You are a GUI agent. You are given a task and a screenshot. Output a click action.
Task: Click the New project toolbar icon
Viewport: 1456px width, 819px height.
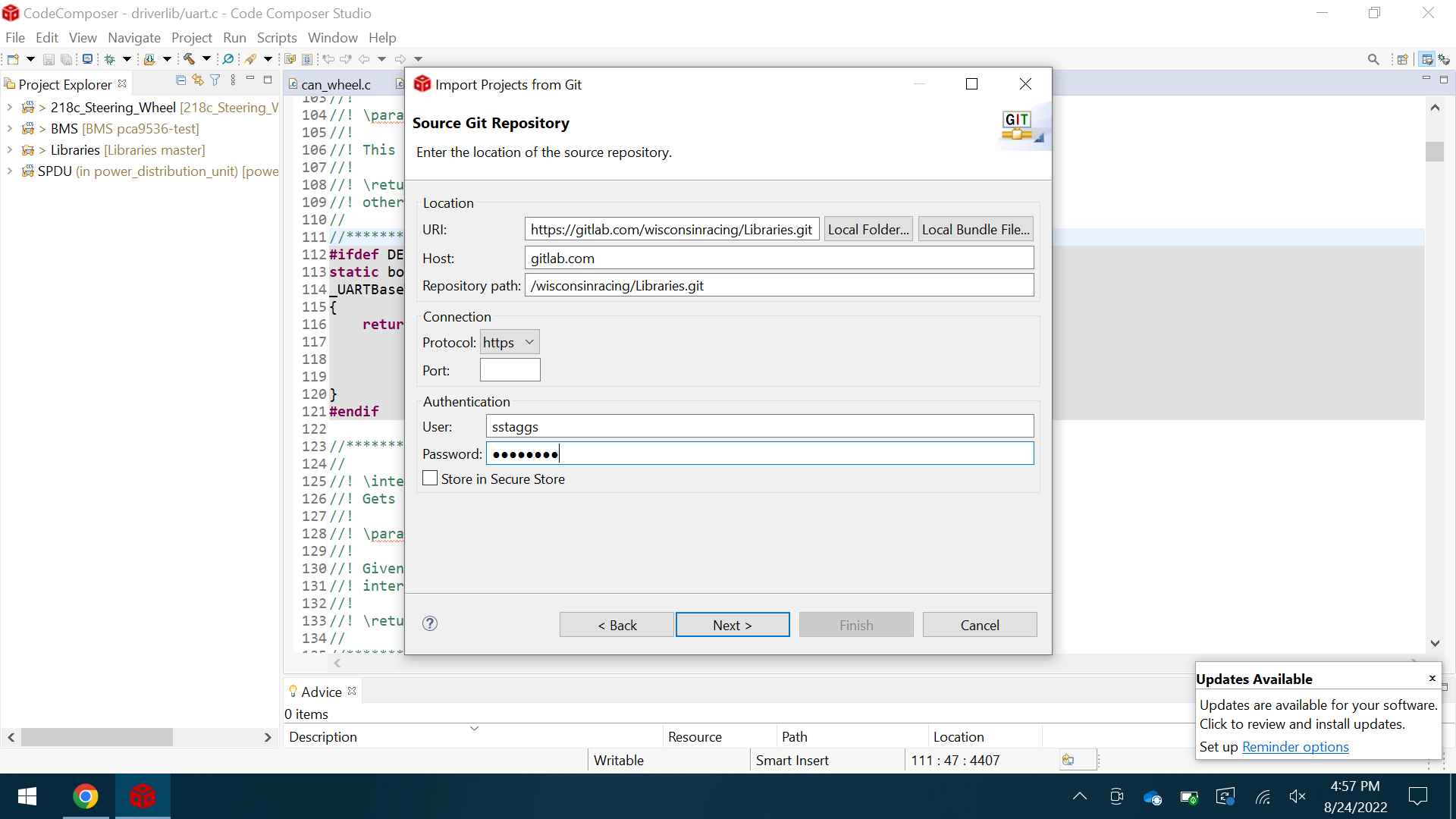[13, 59]
